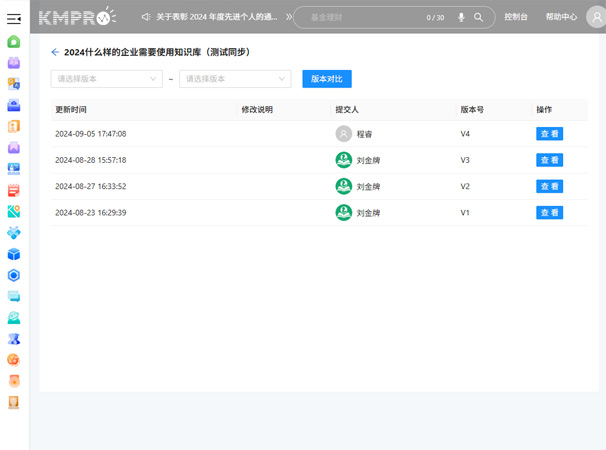Click 查看 for version V1
This screenshot has width=606, height=450.
549,213
